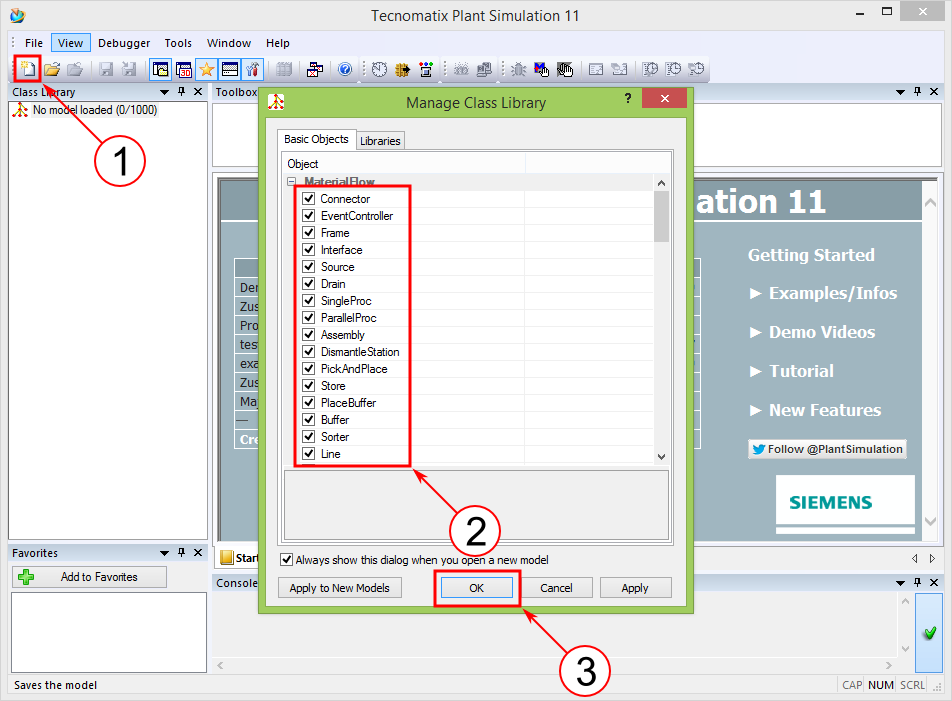The image size is (952, 701).
Task: Click the Open model folder icon
Action: coord(52,69)
